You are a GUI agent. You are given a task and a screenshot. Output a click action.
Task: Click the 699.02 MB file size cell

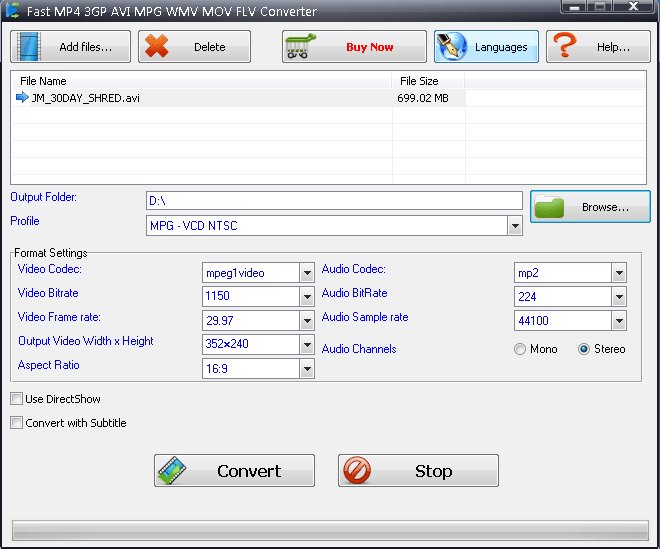(423, 98)
